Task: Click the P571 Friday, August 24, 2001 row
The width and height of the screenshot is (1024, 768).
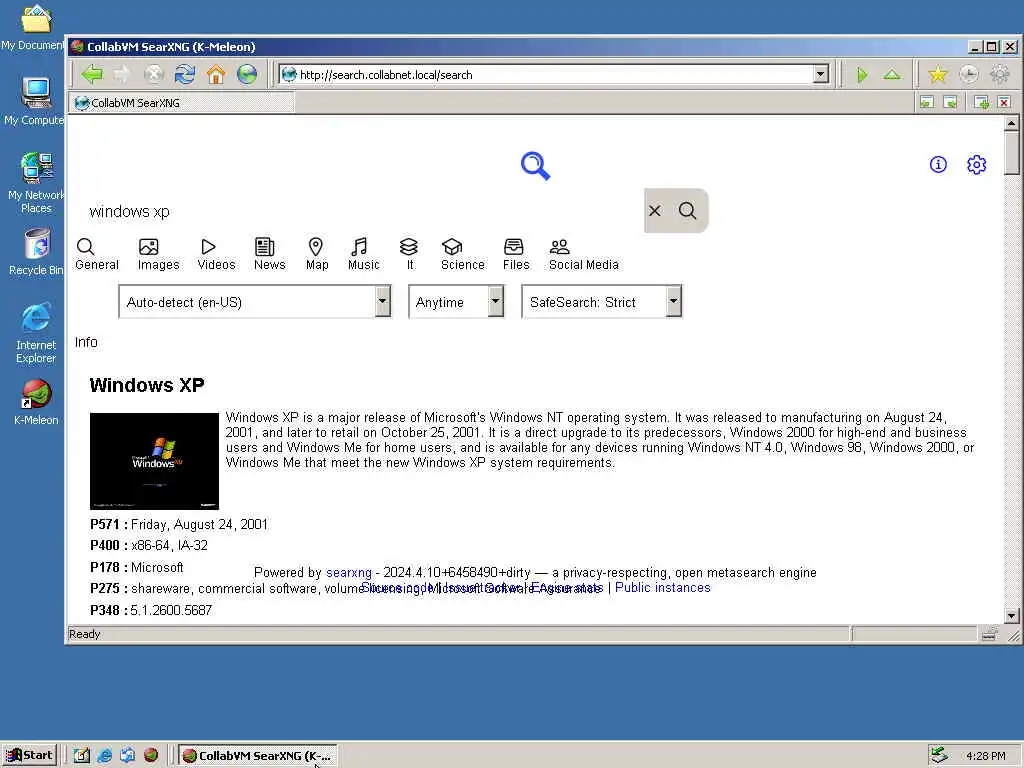Action: 179,524
